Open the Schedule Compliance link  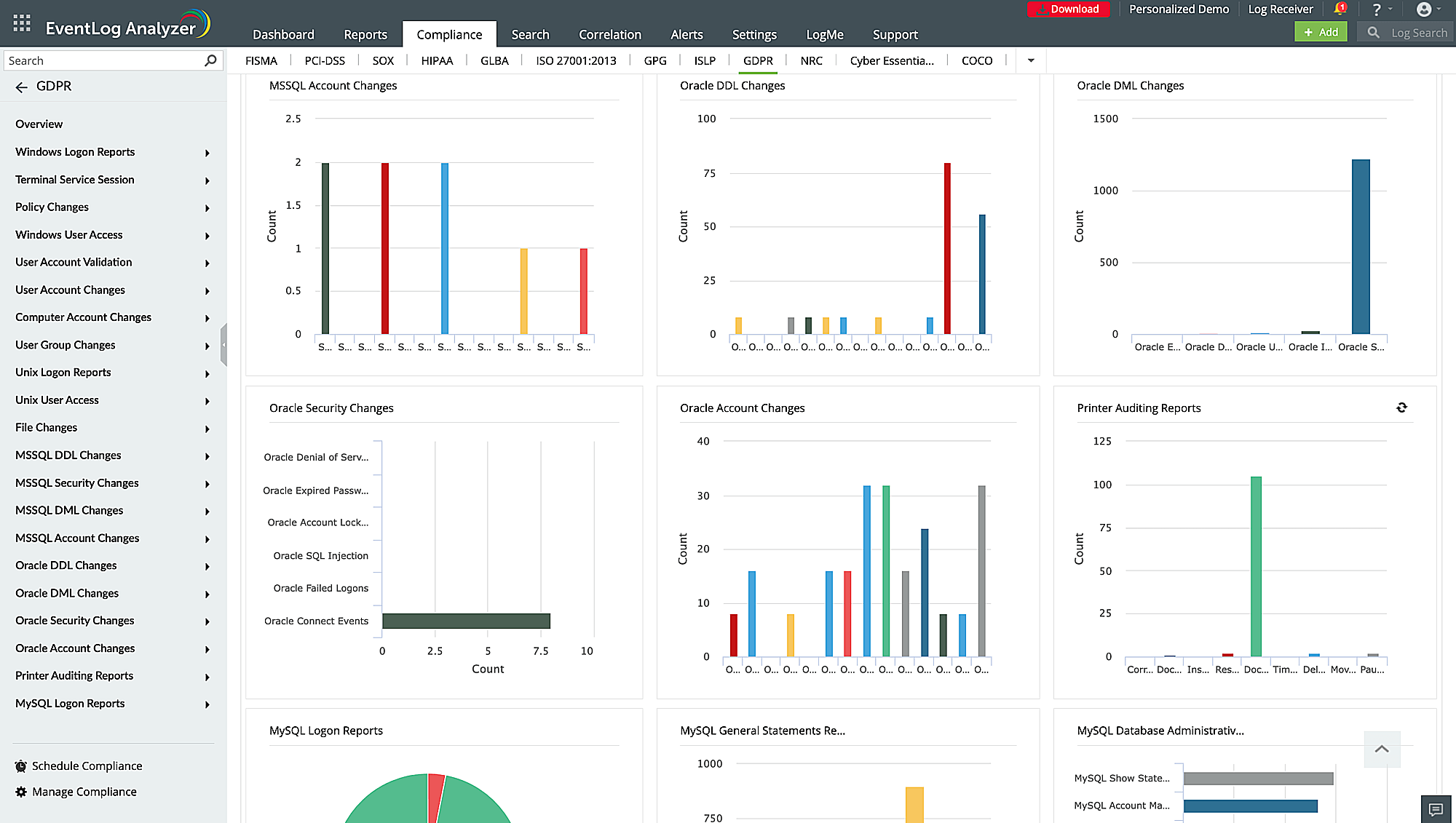tap(87, 766)
